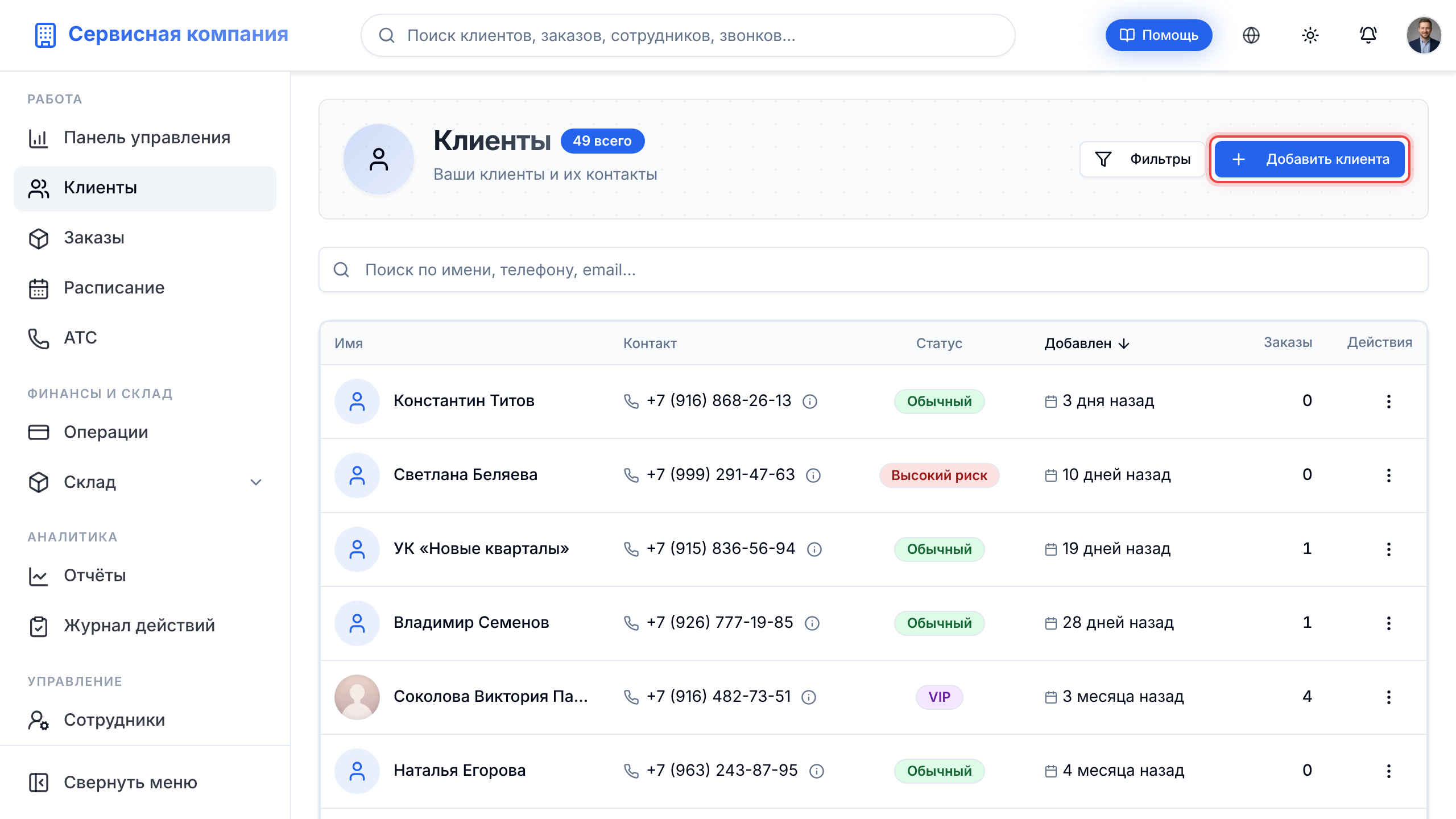
Task: Expand the Склад submenu chevron
Action: click(x=256, y=482)
